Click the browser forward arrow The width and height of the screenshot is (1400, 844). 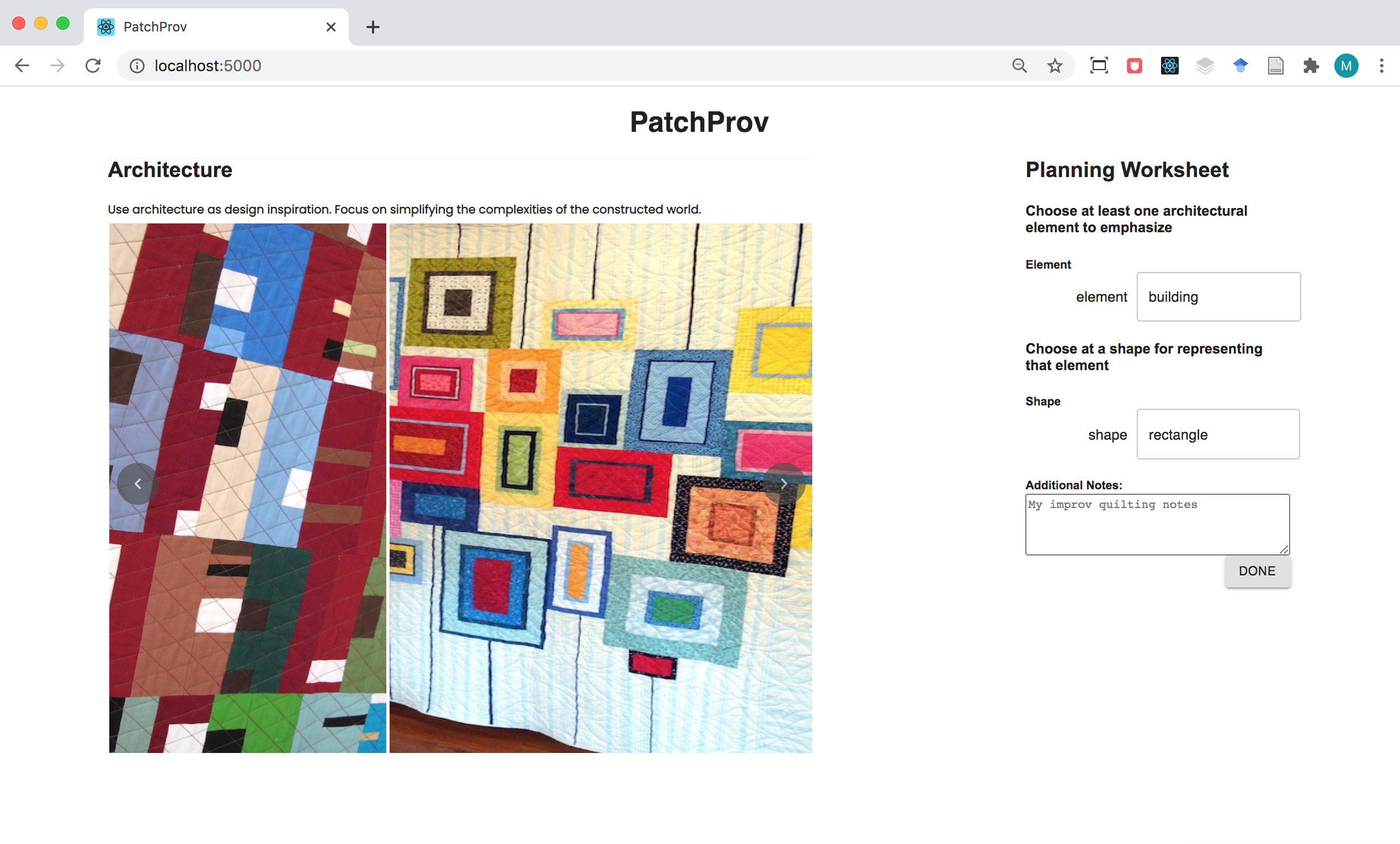click(x=57, y=66)
